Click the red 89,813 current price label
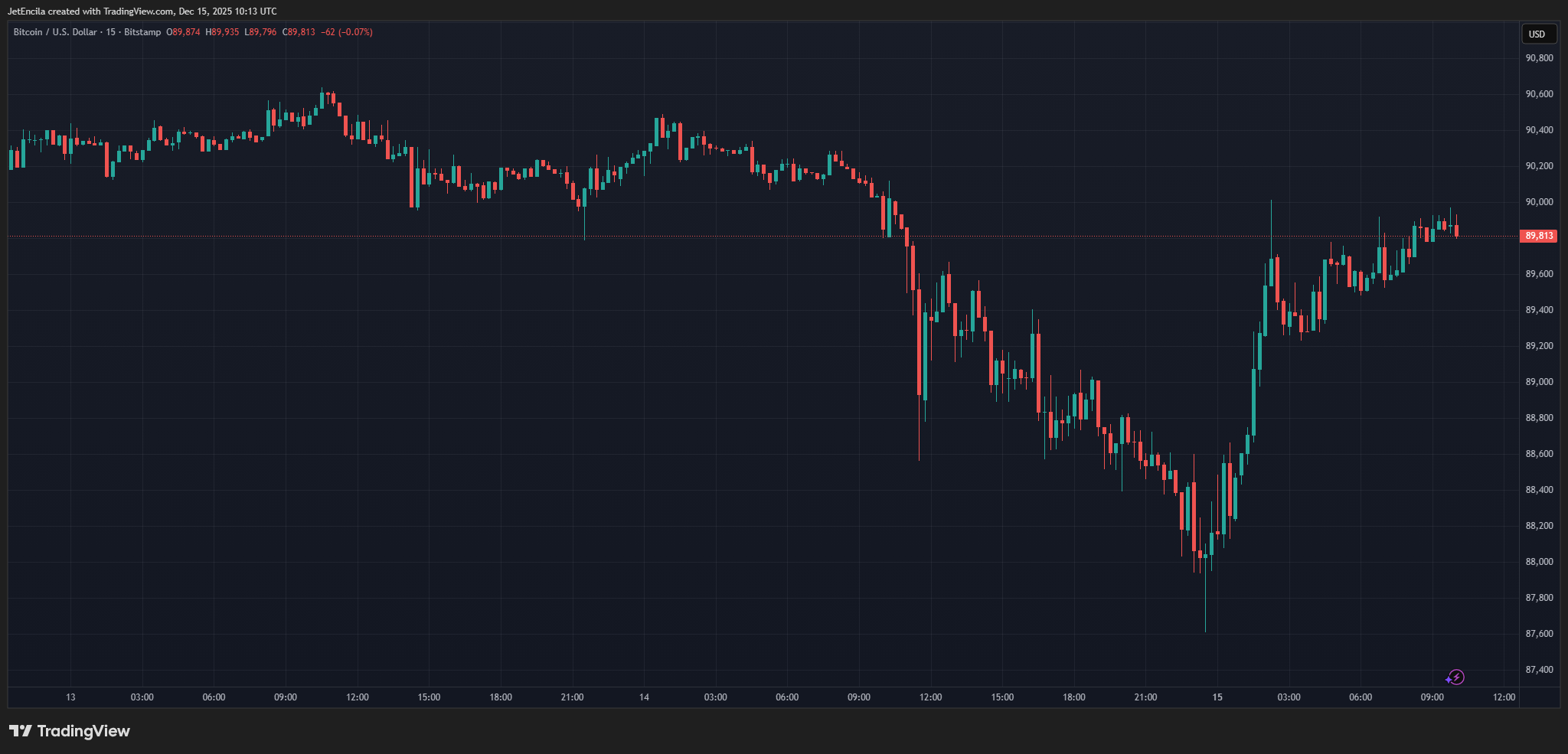1568x754 pixels. click(1539, 236)
